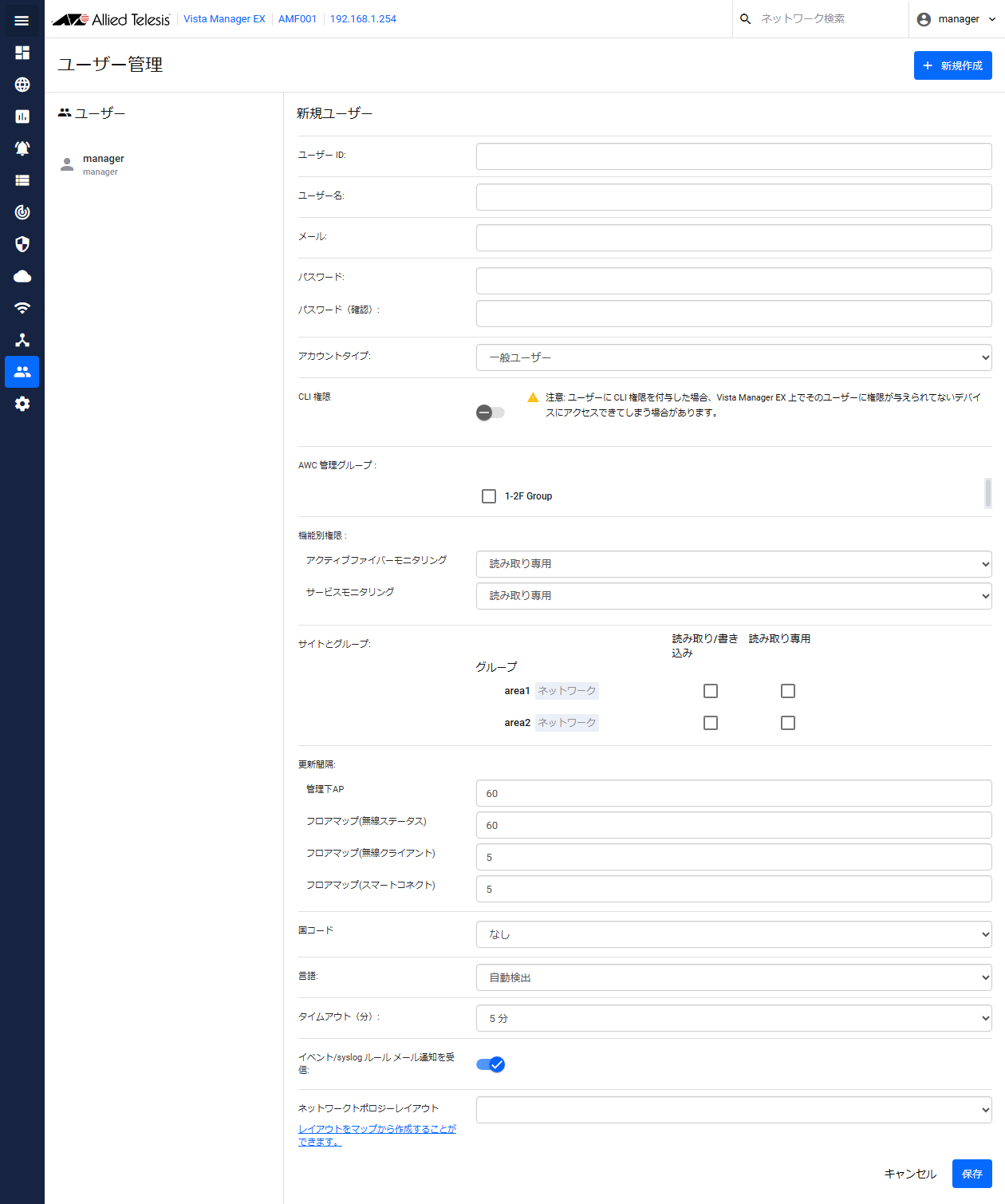Click the Vista Manager EX header link
The image size is (1005, 1204).
(224, 19)
